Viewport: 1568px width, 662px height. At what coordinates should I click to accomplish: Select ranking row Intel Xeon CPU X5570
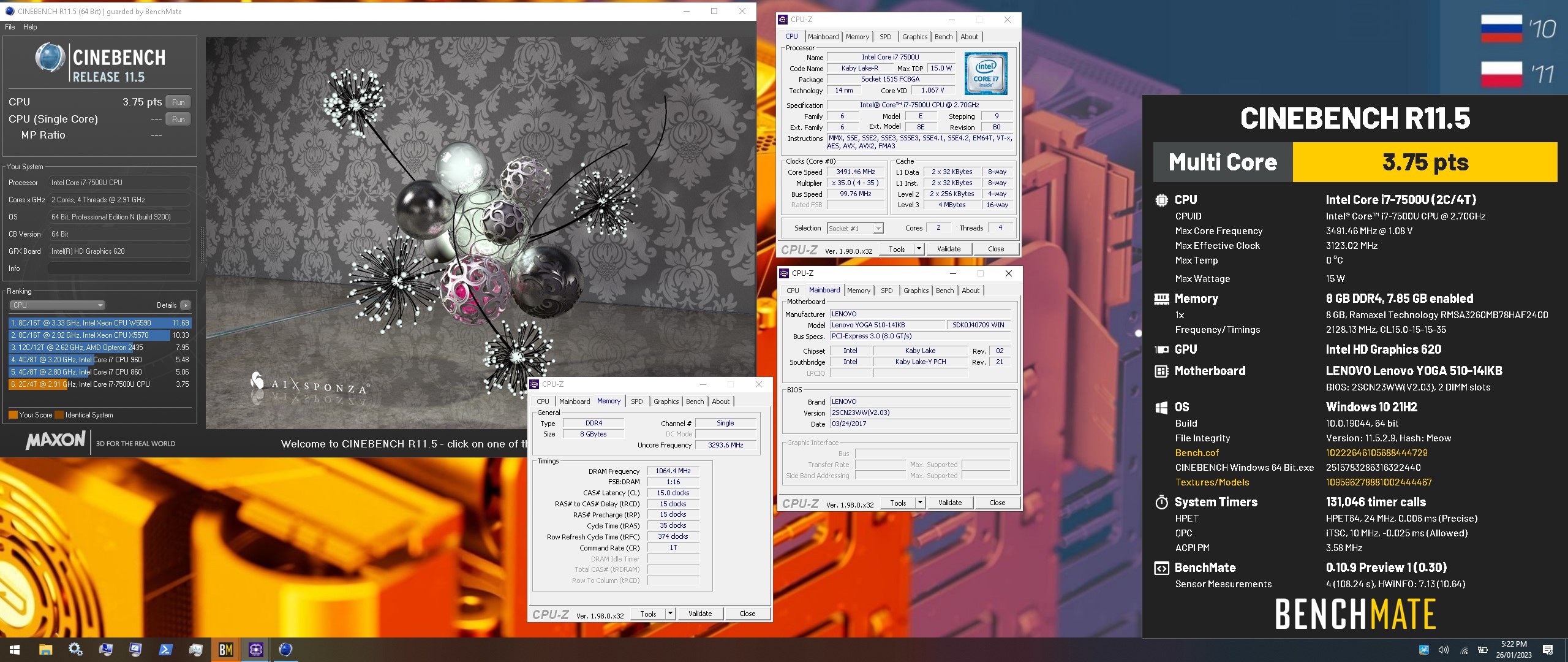click(100, 335)
